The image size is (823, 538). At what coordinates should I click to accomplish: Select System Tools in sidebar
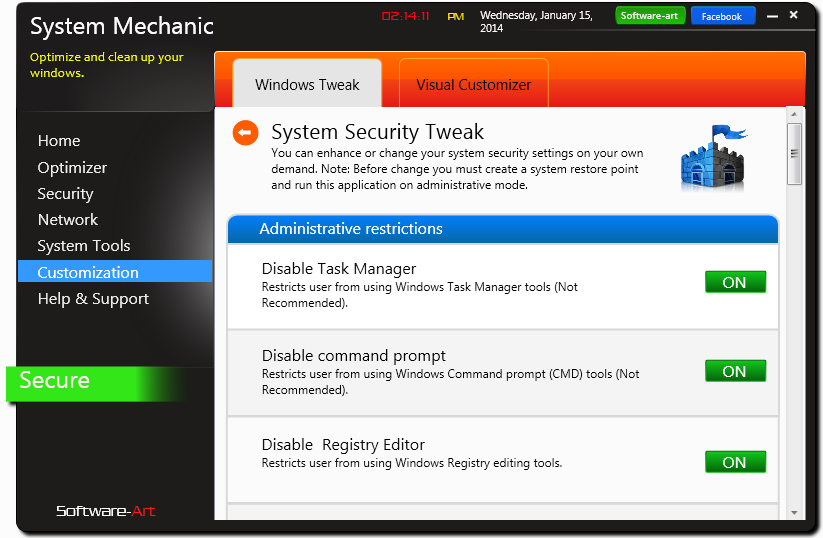point(83,246)
